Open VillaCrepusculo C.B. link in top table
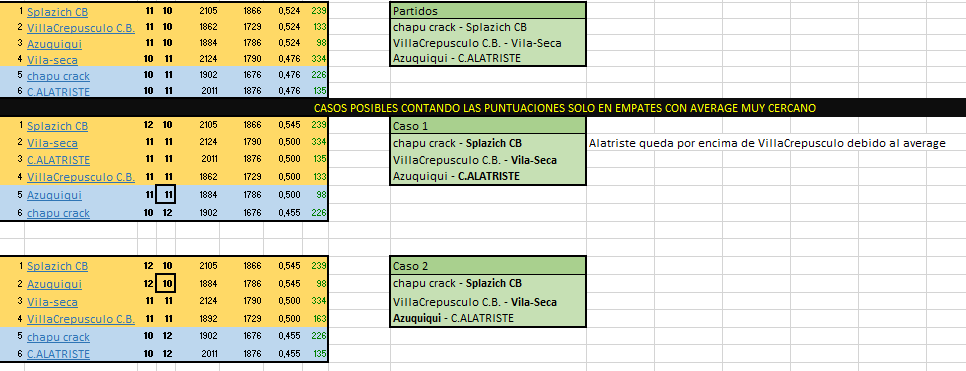Viewport: 966px width, 371px height. pos(81,28)
